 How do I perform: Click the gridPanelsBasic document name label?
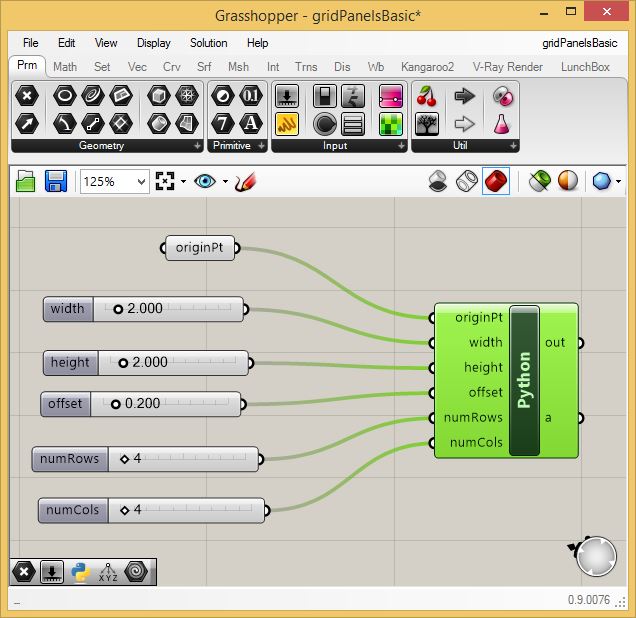pos(580,43)
